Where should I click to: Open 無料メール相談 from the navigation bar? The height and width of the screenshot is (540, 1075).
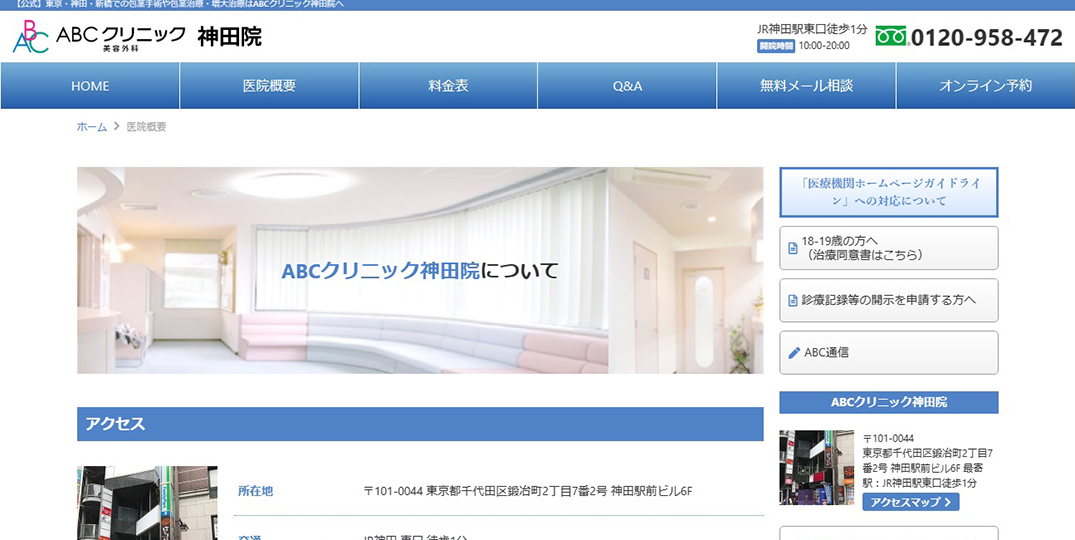tap(806, 86)
